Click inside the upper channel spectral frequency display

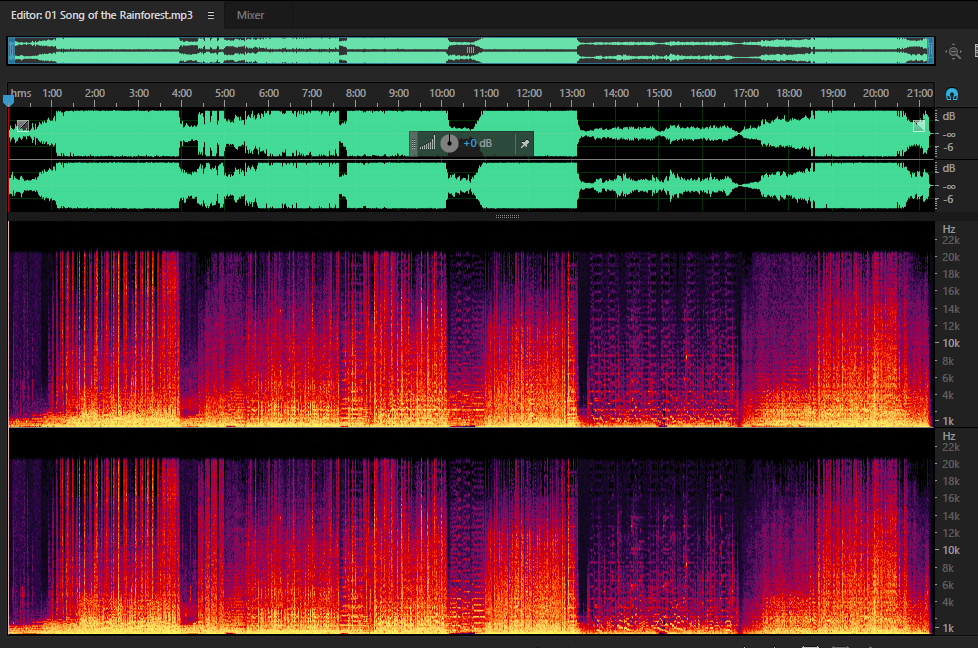coord(472,324)
